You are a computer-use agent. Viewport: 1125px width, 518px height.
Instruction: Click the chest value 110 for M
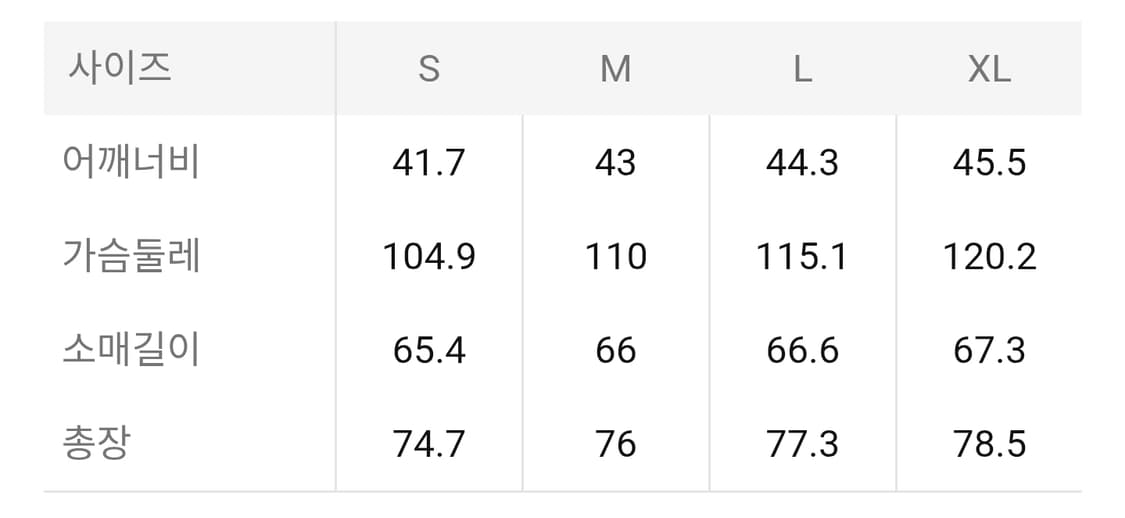pyautogui.click(x=615, y=256)
